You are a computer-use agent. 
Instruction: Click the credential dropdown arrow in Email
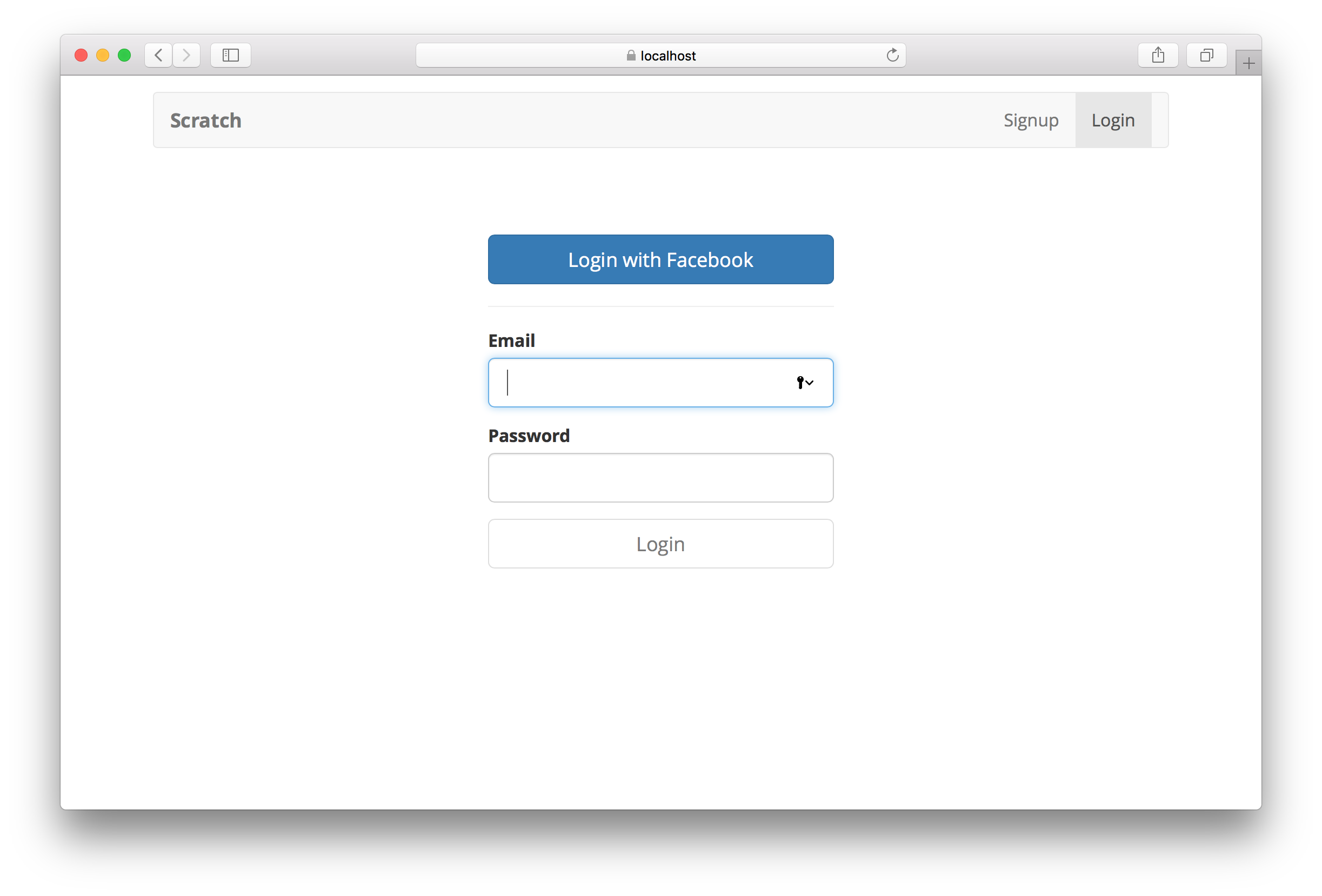(805, 382)
